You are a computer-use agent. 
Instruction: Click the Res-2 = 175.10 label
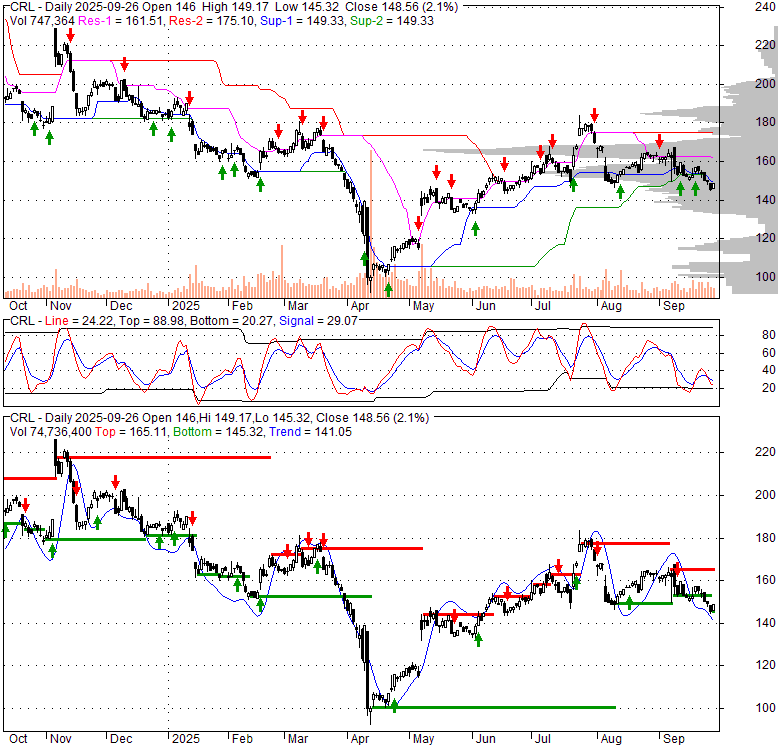(x=211, y=21)
